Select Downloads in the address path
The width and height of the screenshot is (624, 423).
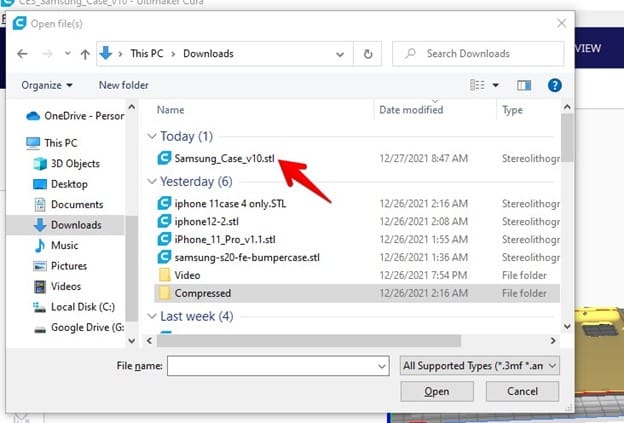click(208, 54)
